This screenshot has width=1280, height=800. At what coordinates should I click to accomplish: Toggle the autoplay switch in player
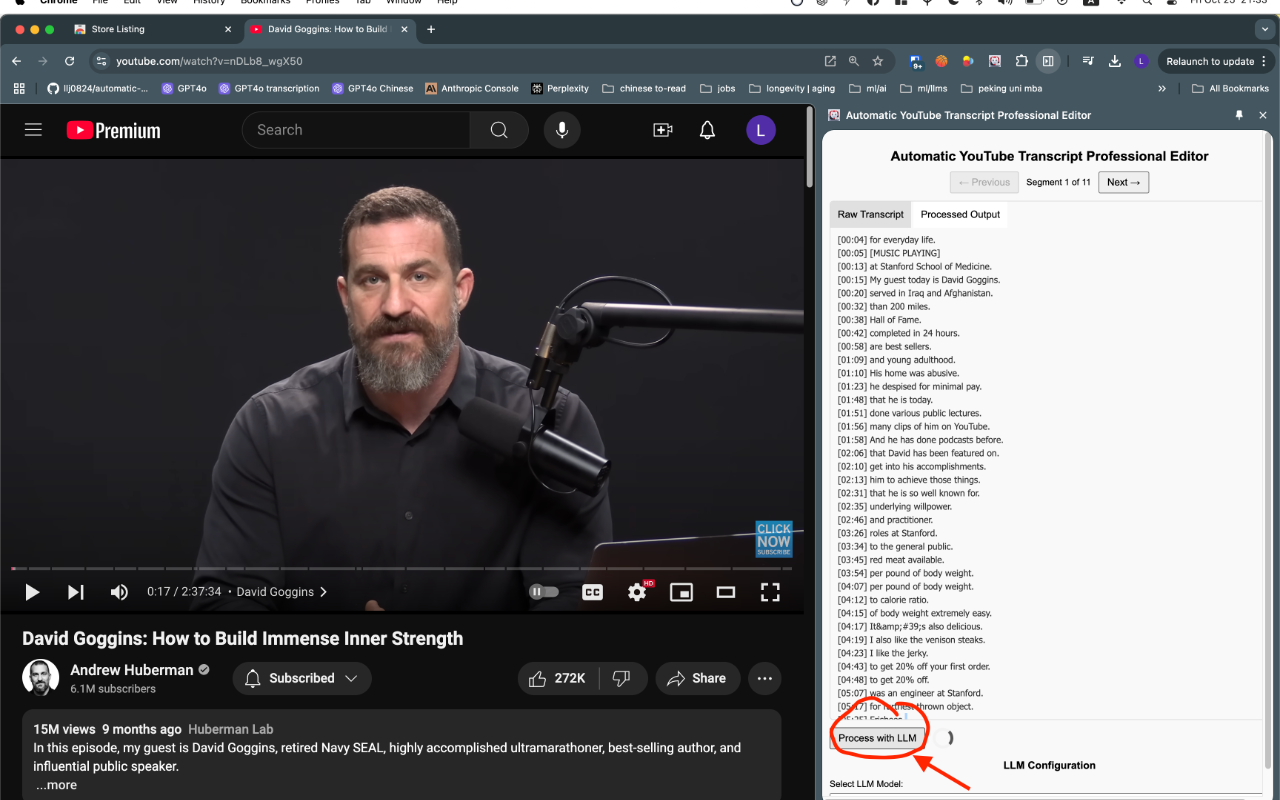544,592
